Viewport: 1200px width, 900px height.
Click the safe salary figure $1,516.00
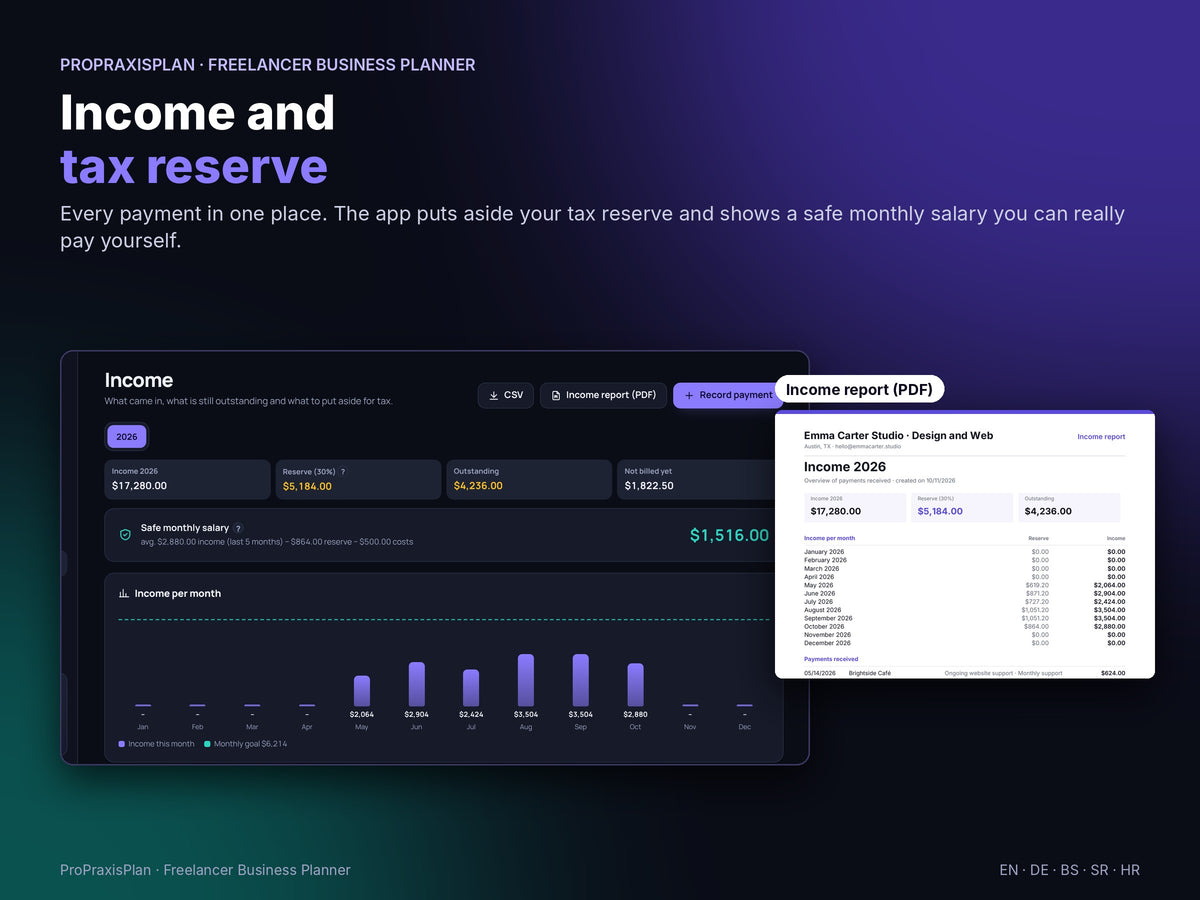click(729, 535)
